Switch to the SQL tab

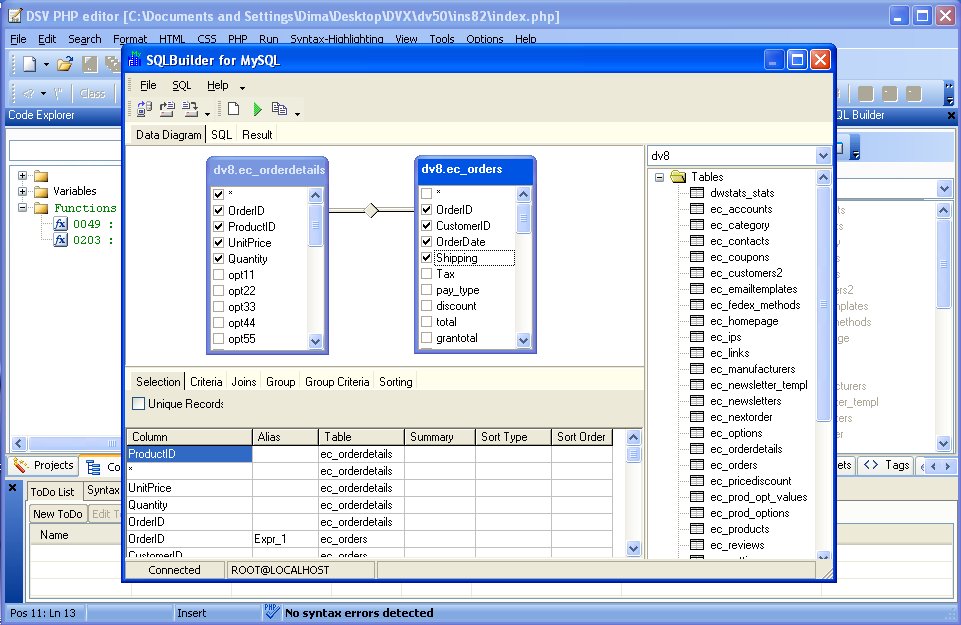coord(221,135)
